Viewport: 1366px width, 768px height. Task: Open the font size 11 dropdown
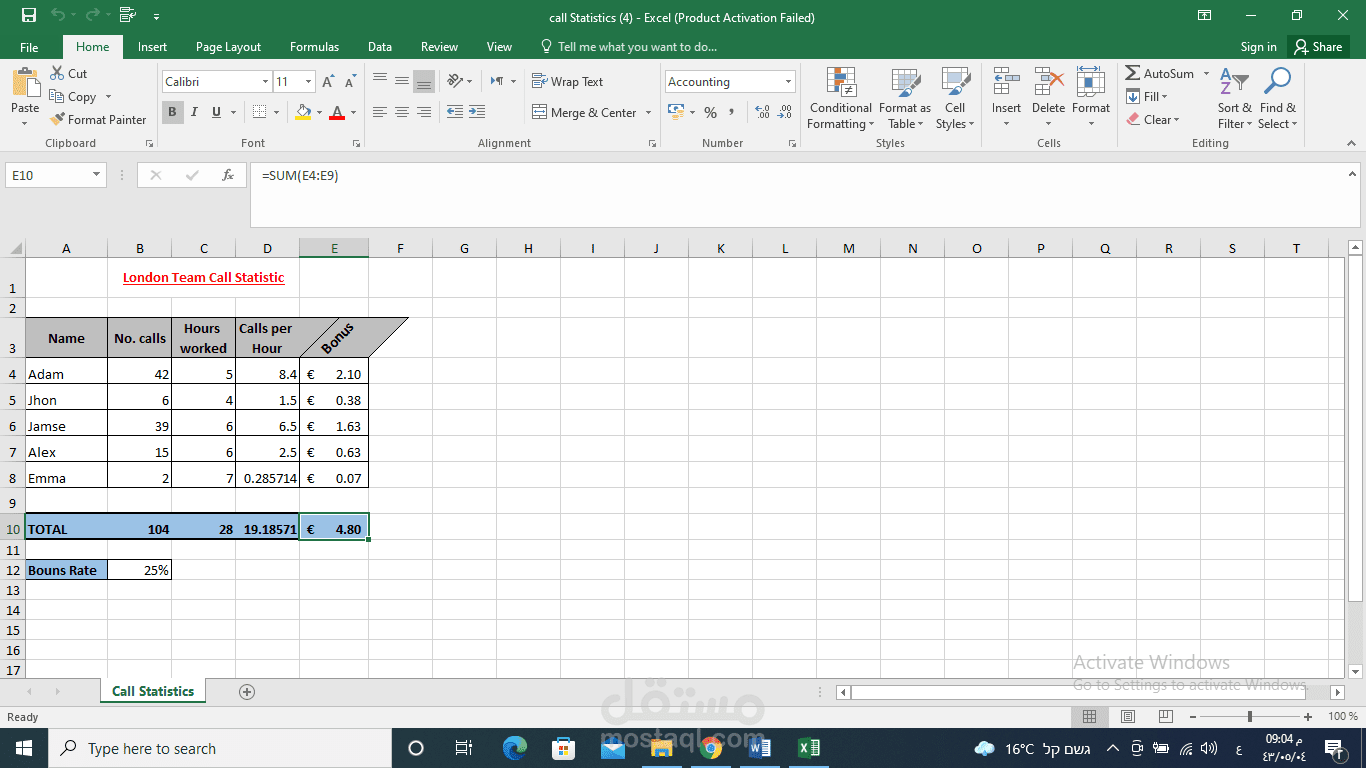click(308, 82)
